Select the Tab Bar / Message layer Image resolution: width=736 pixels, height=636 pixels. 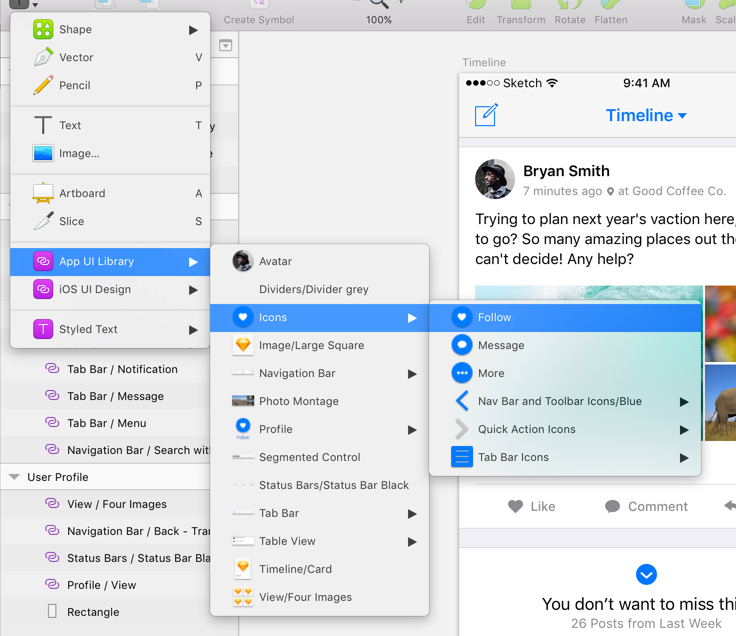point(105,396)
